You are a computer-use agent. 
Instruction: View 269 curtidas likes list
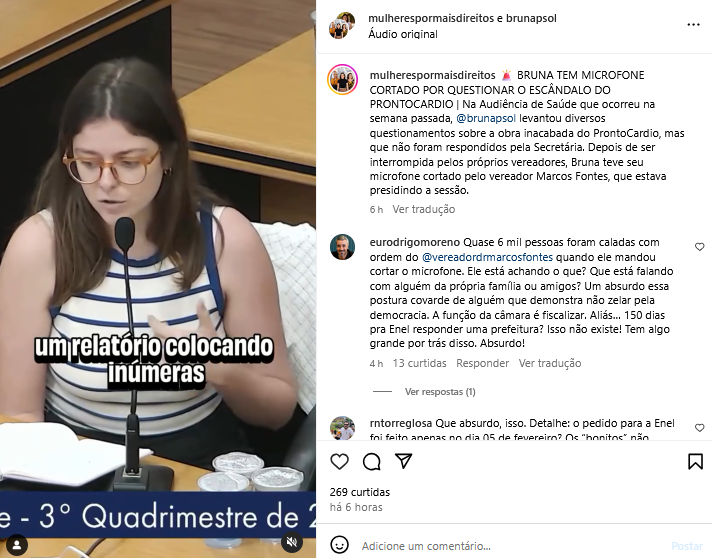click(x=360, y=492)
